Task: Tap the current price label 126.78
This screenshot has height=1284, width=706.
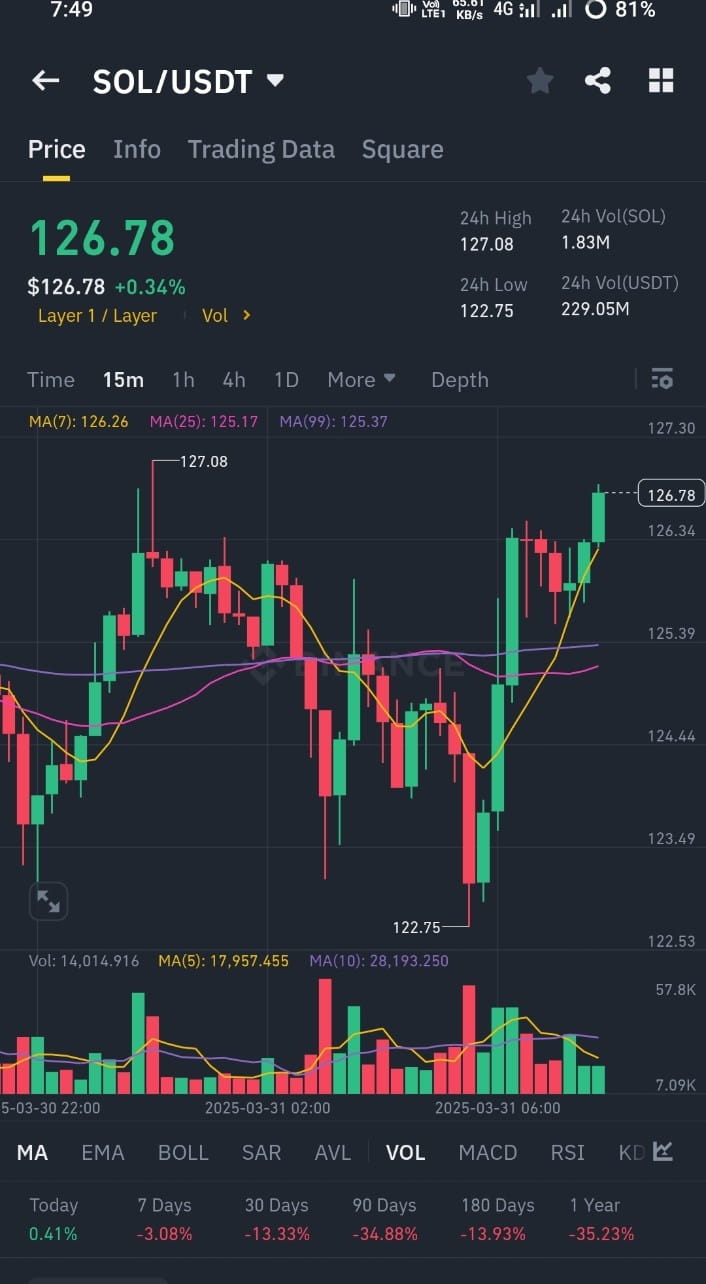Action: pyautogui.click(x=669, y=493)
